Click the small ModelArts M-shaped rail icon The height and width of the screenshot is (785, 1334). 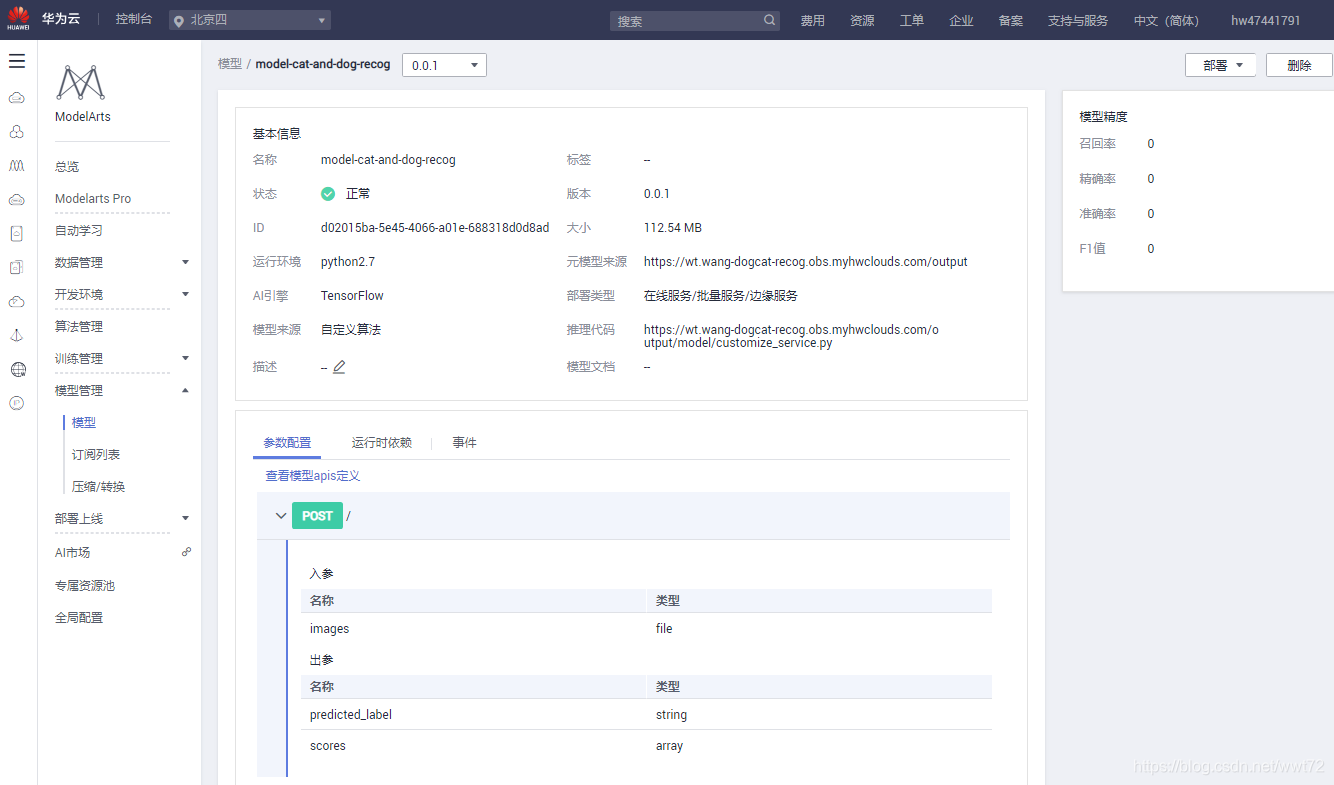(17, 166)
